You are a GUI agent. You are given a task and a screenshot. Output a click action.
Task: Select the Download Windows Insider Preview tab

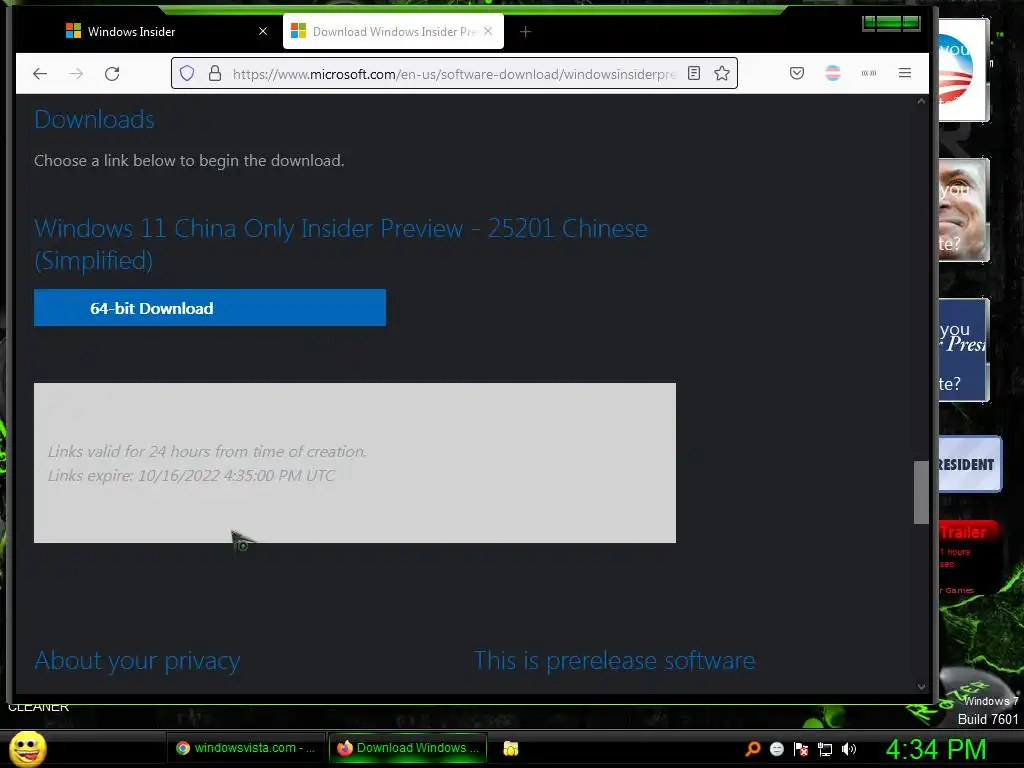point(393,31)
